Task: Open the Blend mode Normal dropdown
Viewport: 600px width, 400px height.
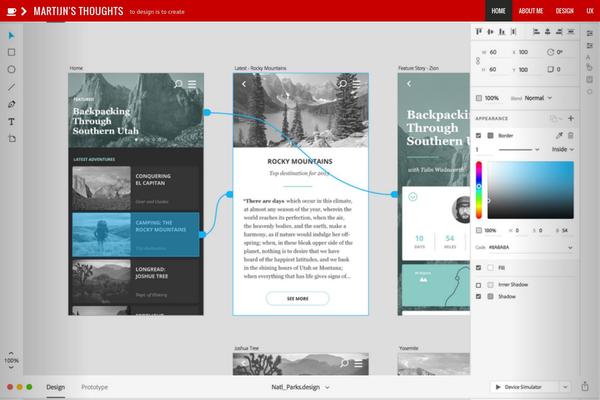Action: pos(538,98)
